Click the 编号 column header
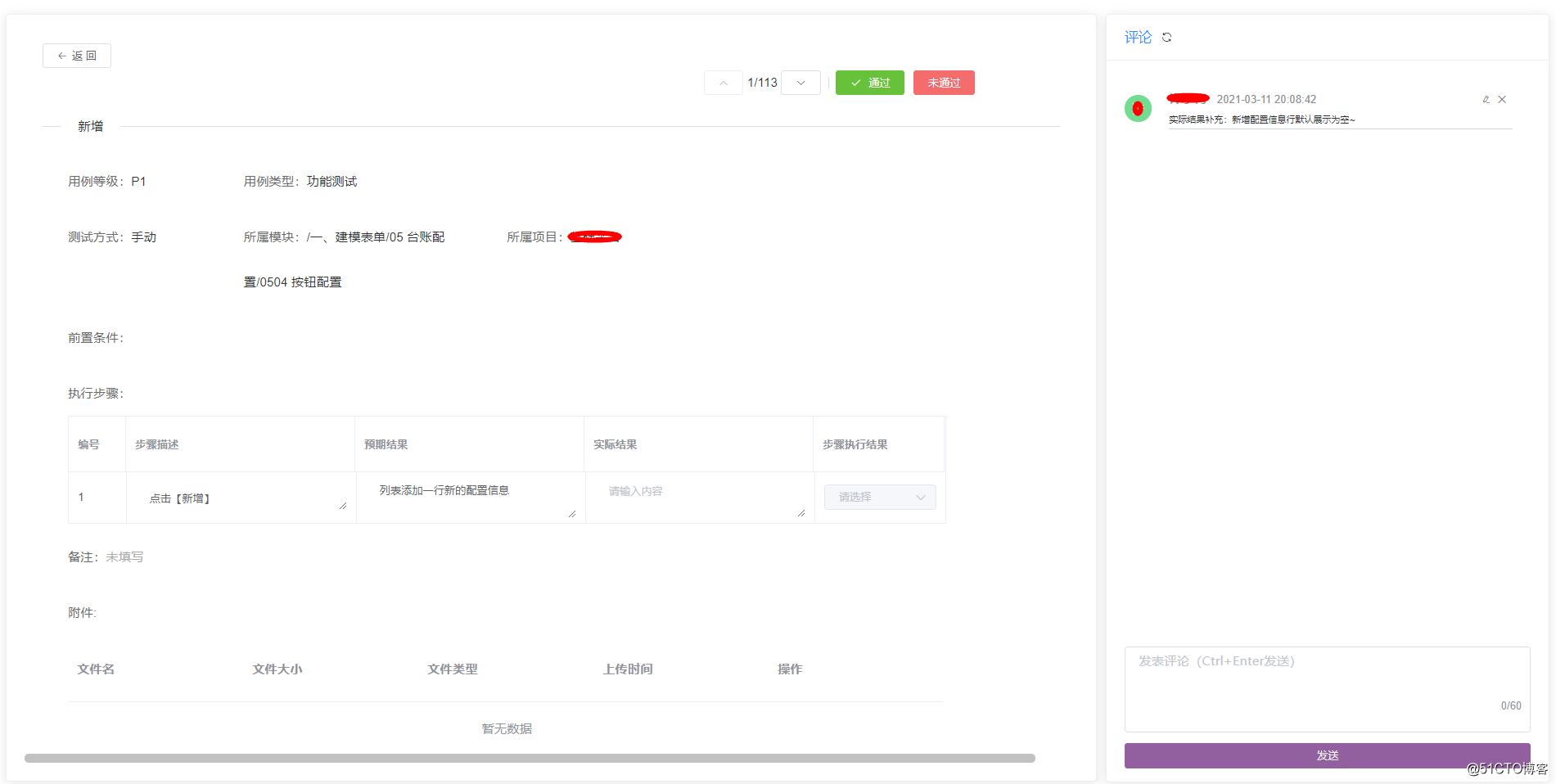This screenshot has width=1556, height=784. [x=88, y=444]
